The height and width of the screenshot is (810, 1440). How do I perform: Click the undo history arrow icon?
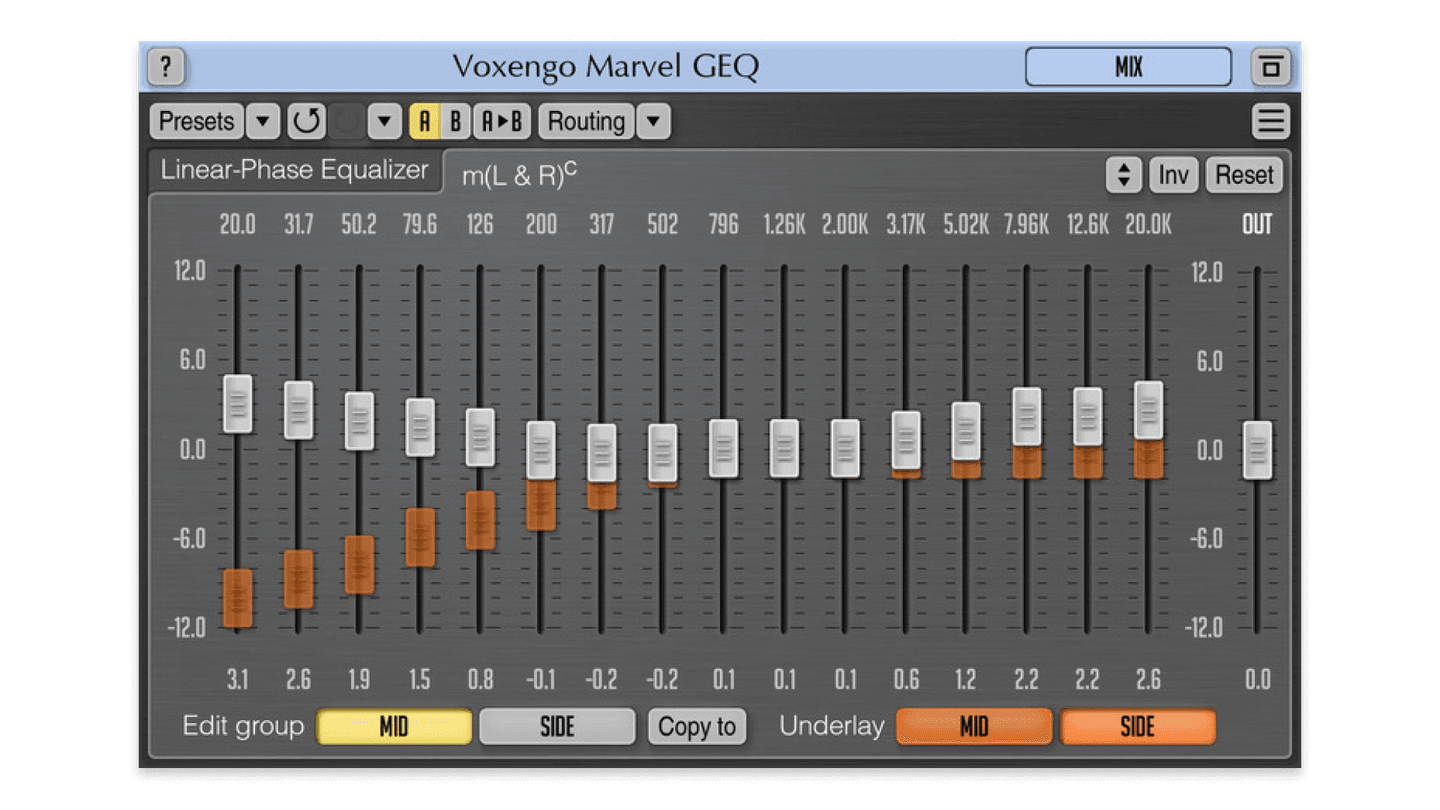coord(306,121)
